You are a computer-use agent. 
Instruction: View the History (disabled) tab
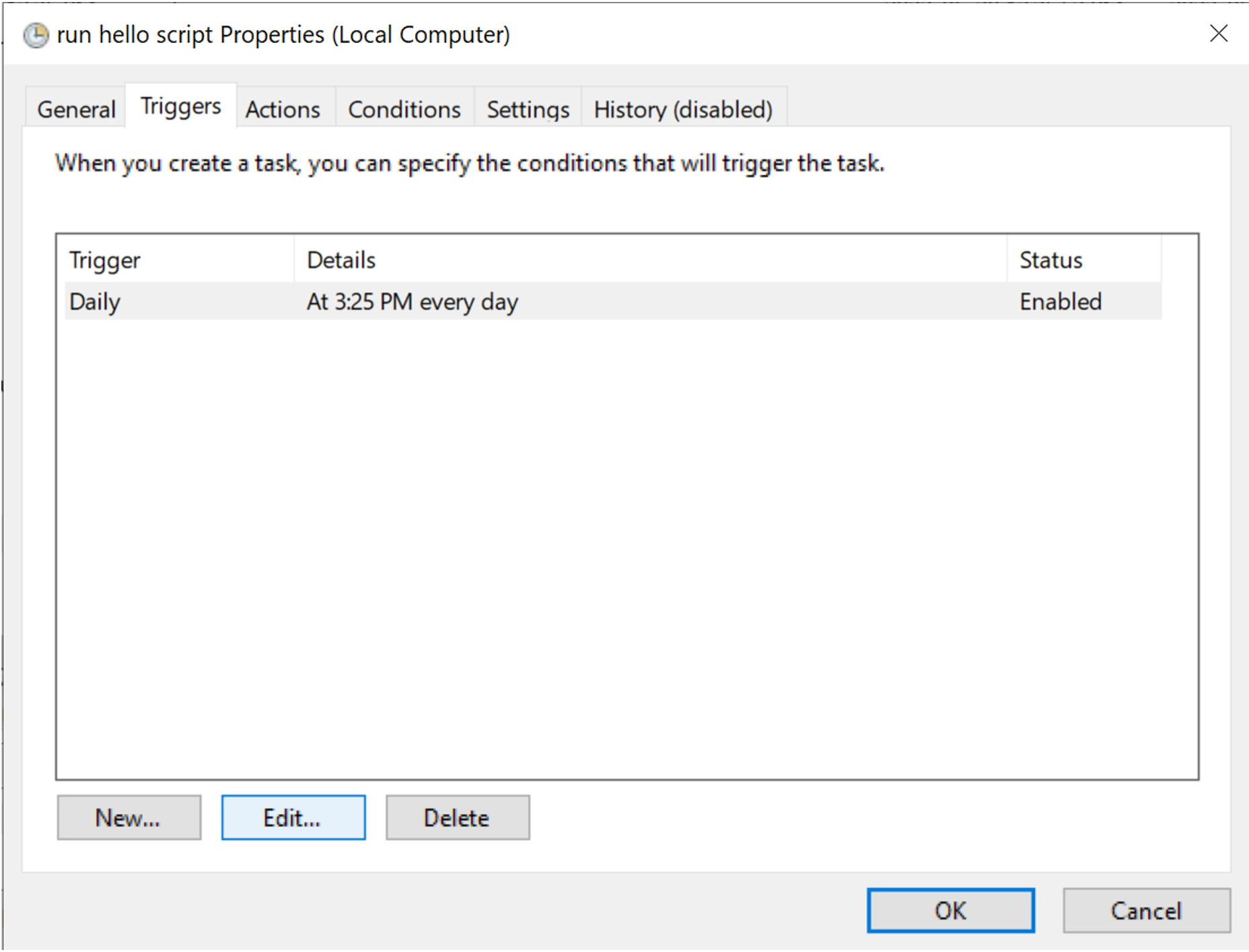pos(682,109)
